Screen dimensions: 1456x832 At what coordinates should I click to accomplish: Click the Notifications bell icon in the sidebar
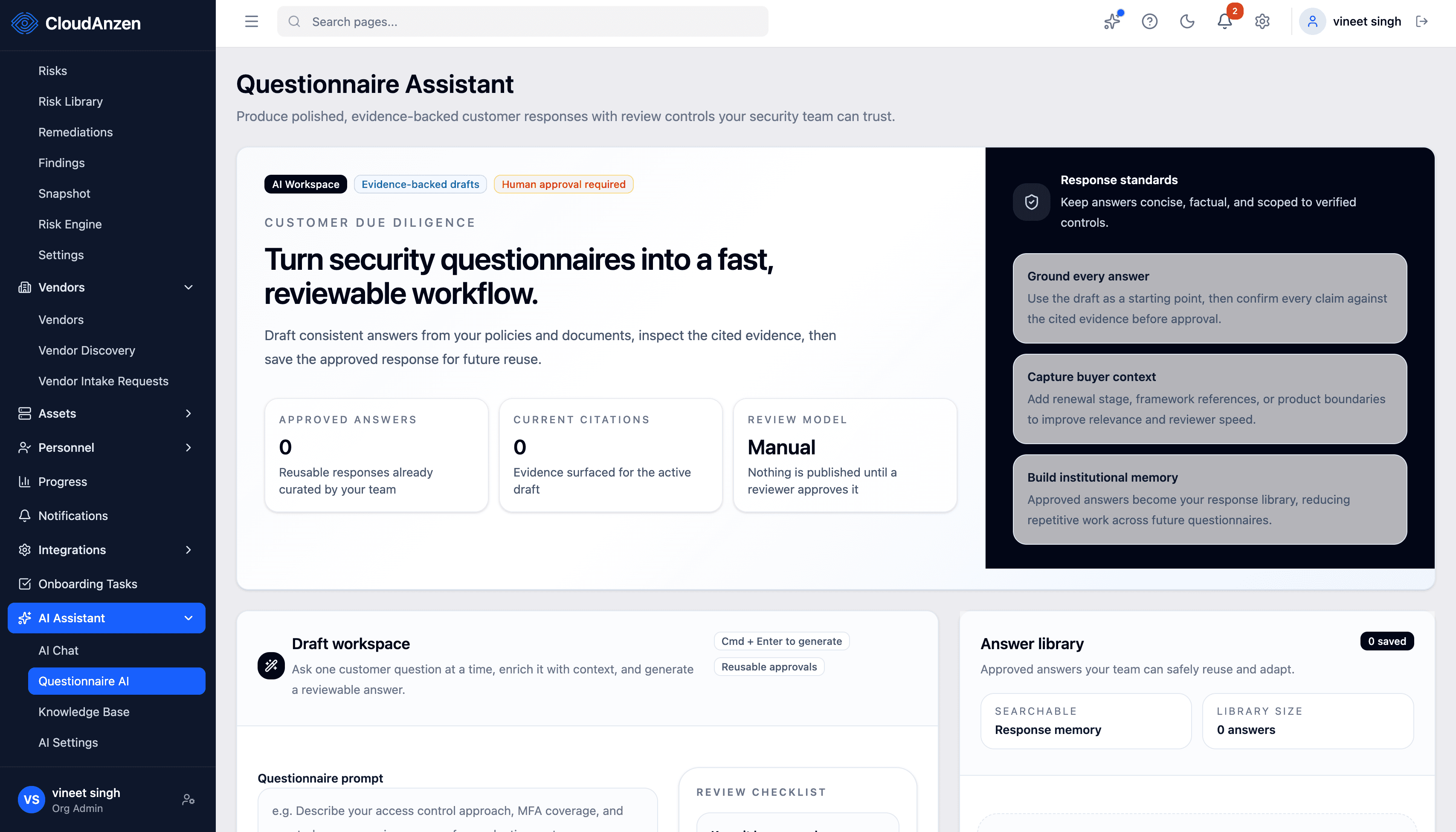pos(25,515)
